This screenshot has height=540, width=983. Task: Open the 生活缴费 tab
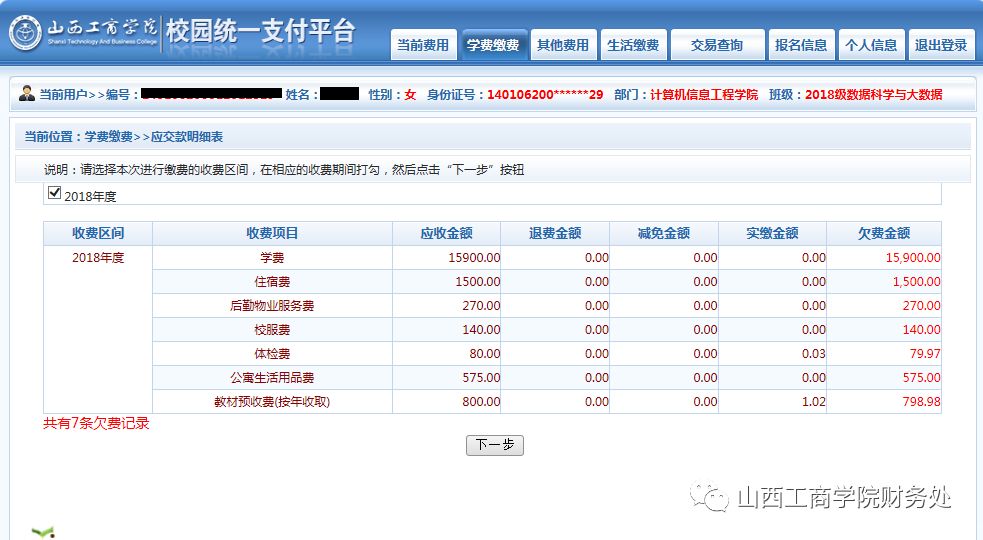633,45
